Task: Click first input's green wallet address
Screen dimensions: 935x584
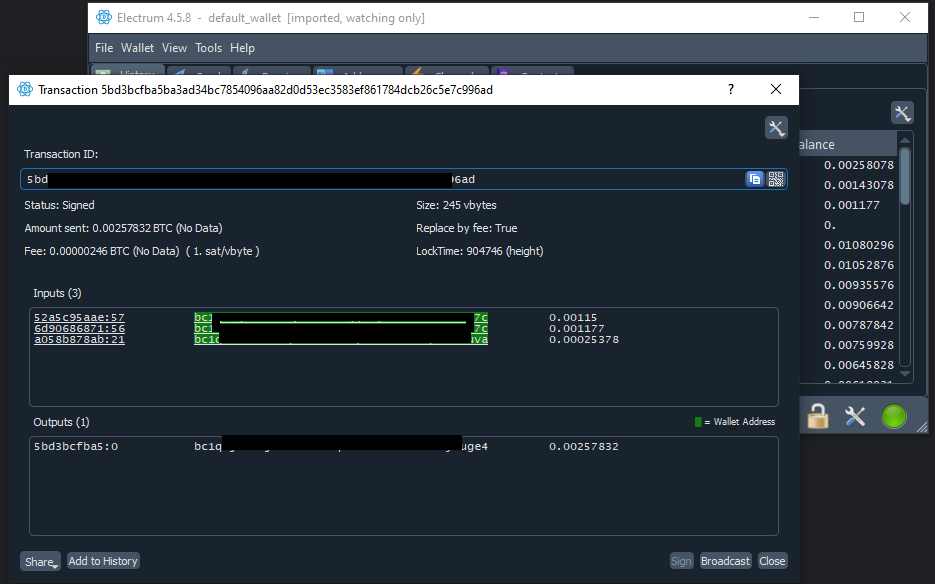Action: pyautogui.click(x=341, y=317)
